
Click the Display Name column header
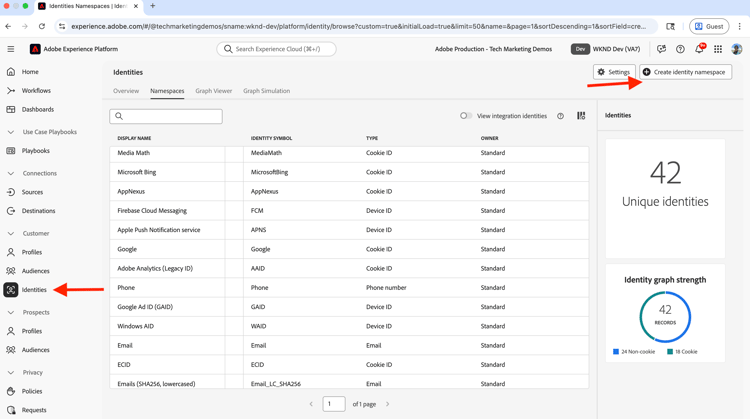tap(134, 138)
